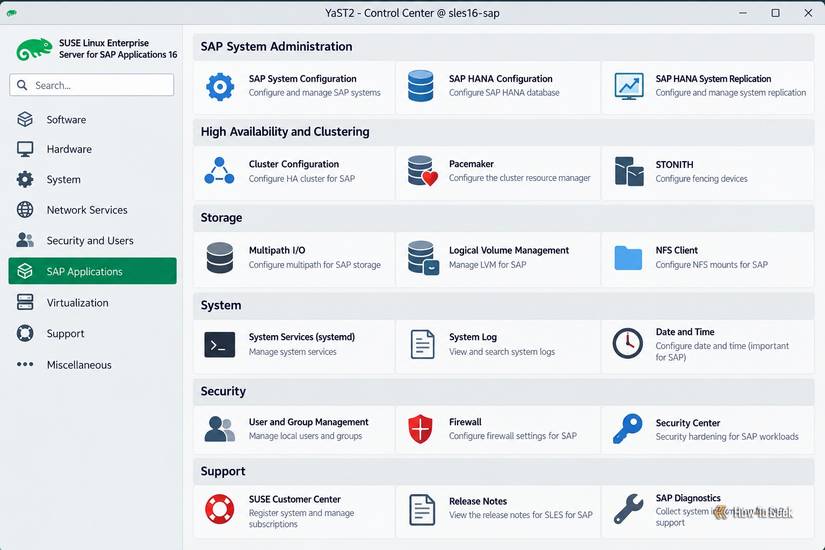Viewport: 825px width, 550px height.
Task: Click the 'Manage LVM for SAP' description
Action: coord(487,265)
